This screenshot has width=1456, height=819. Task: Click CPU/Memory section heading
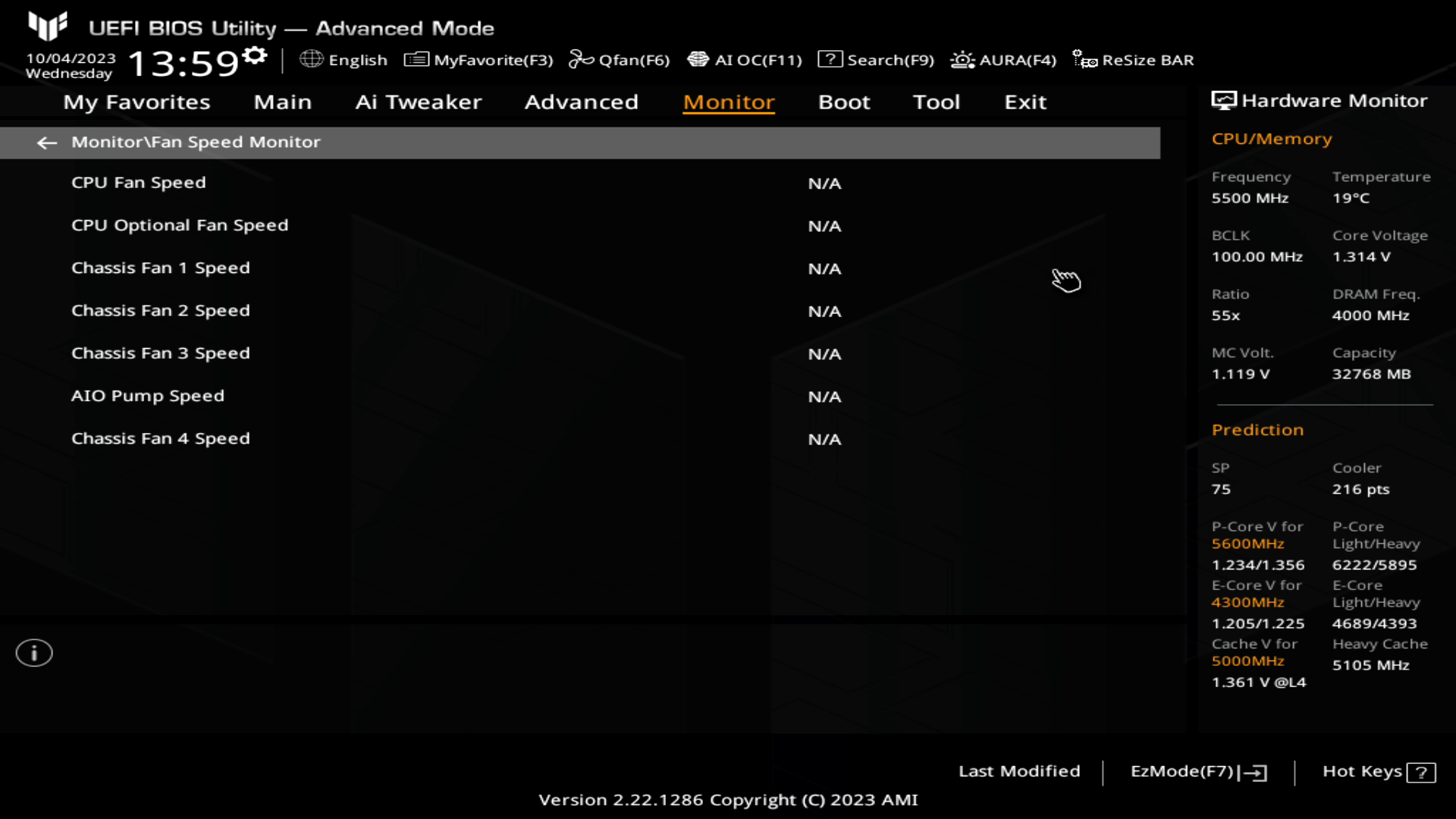[1272, 139]
